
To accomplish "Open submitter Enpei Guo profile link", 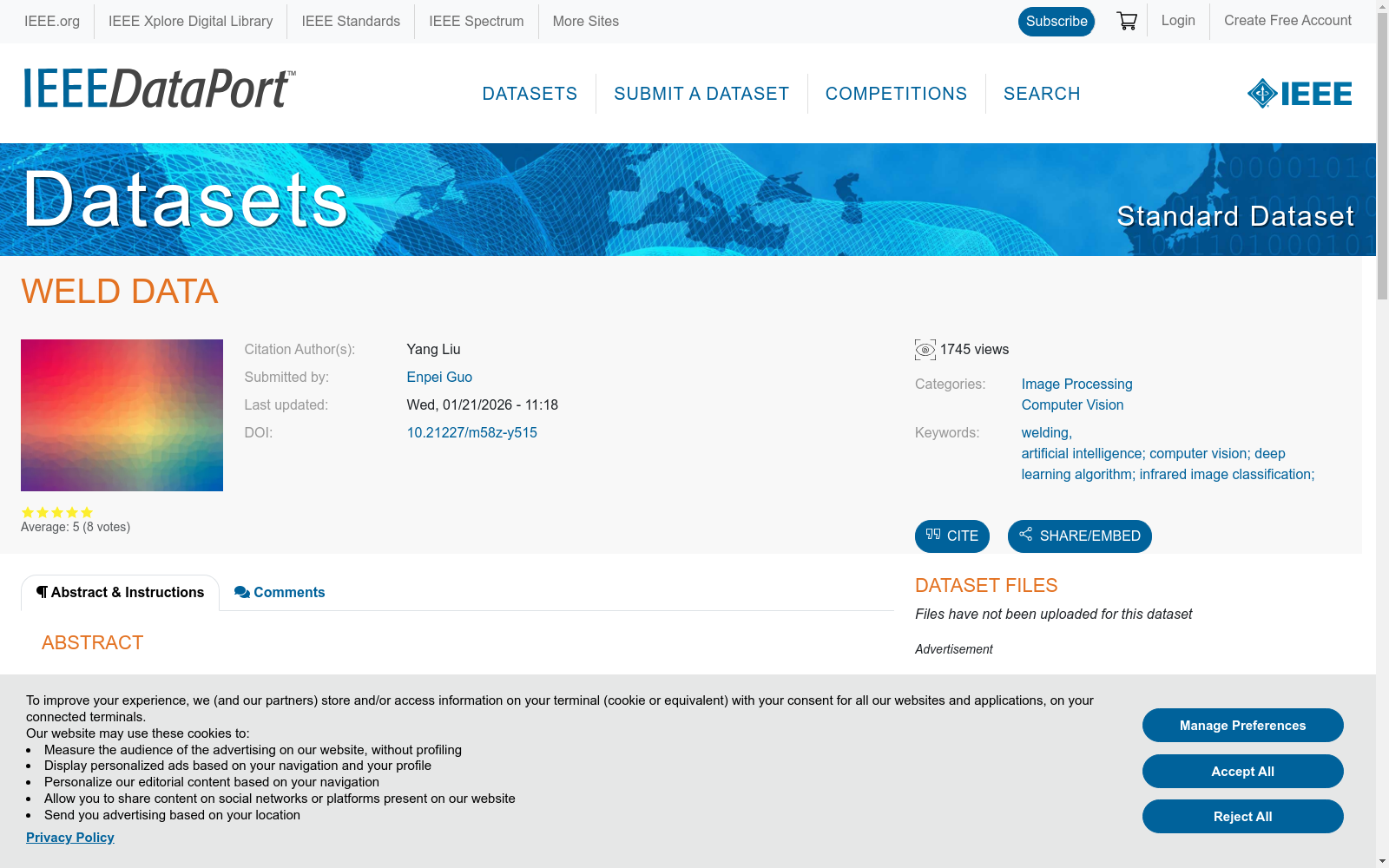I will click(x=439, y=378).
